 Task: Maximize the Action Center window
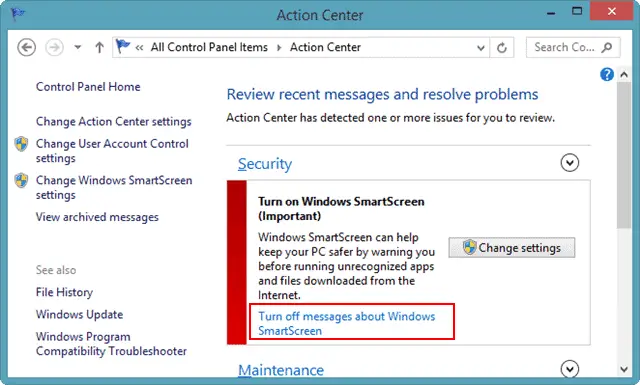[x=577, y=11]
